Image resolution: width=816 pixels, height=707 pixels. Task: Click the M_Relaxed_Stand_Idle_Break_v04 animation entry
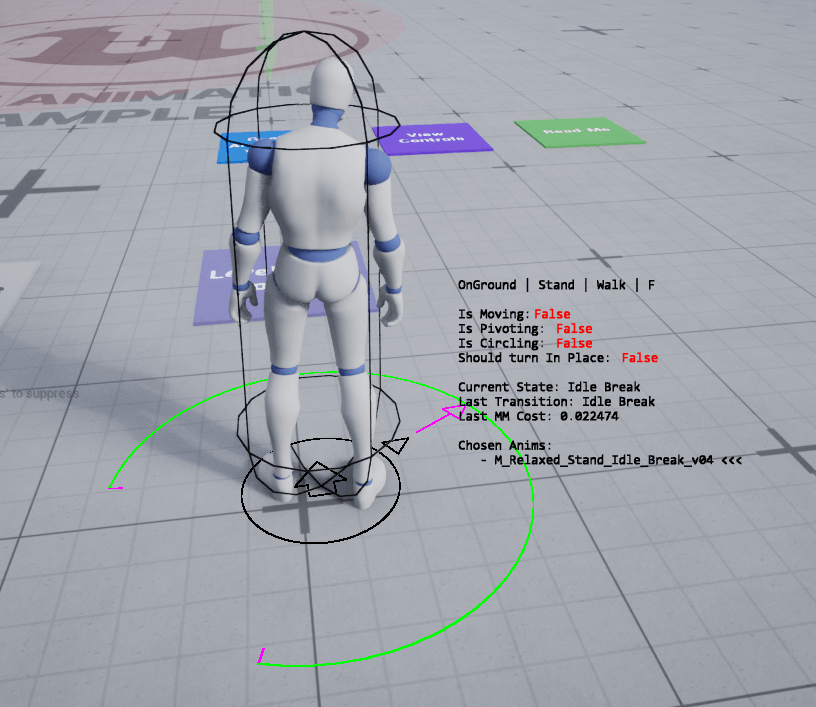click(x=604, y=460)
